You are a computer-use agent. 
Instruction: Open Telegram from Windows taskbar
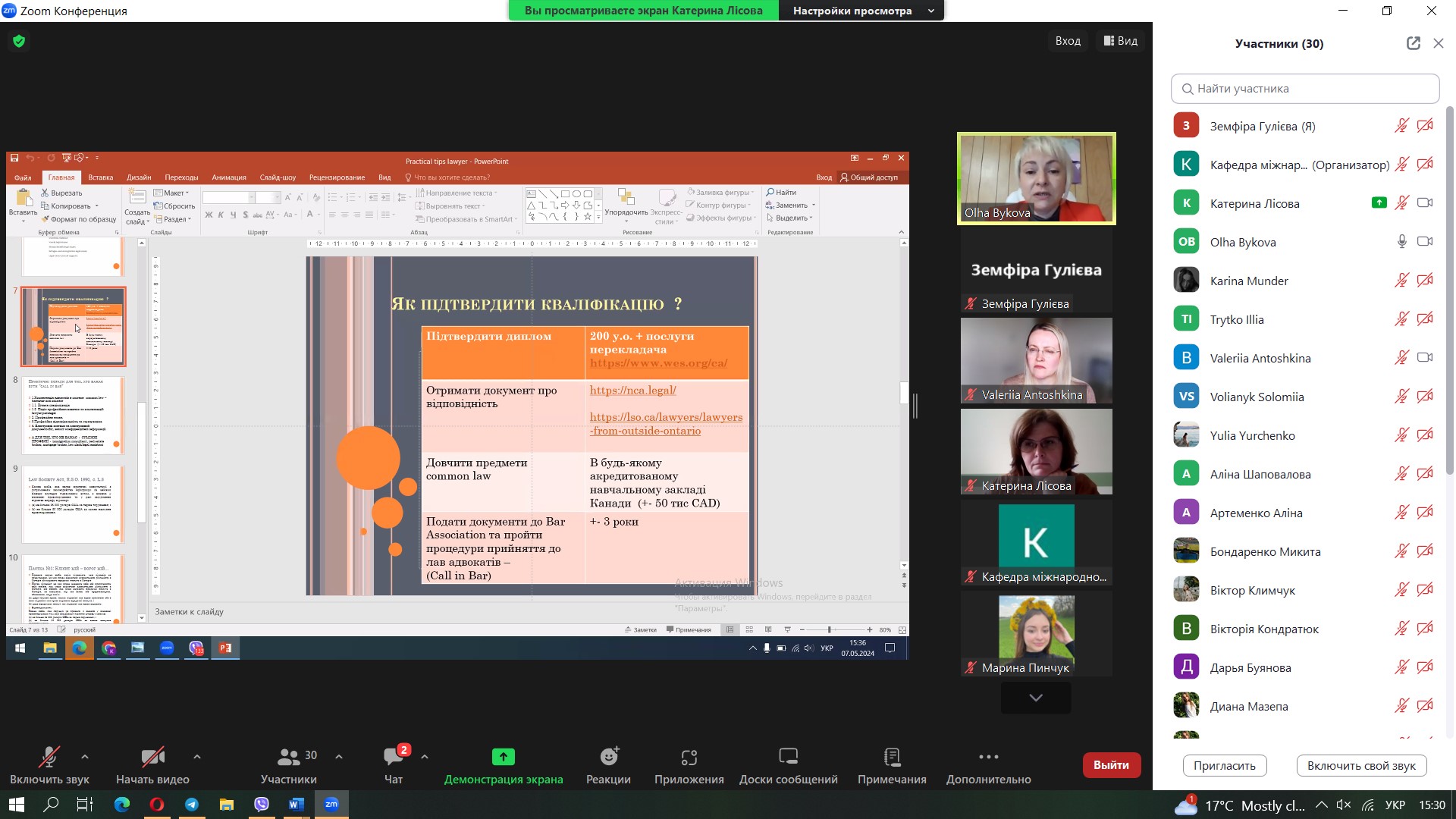(x=192, y=805)
